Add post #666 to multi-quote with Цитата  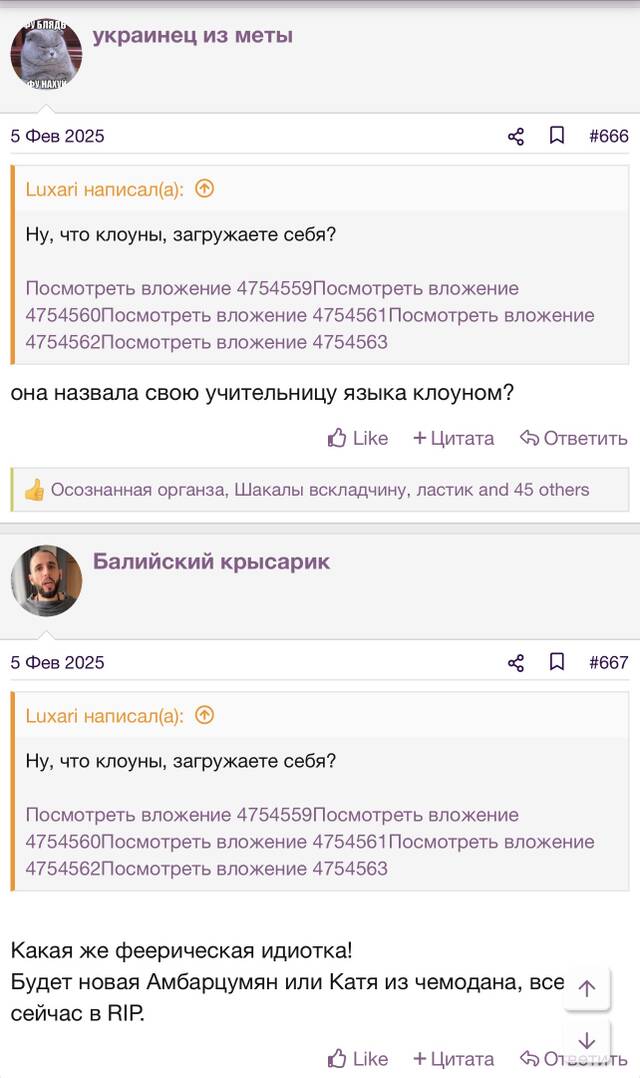tap(453, 438)
